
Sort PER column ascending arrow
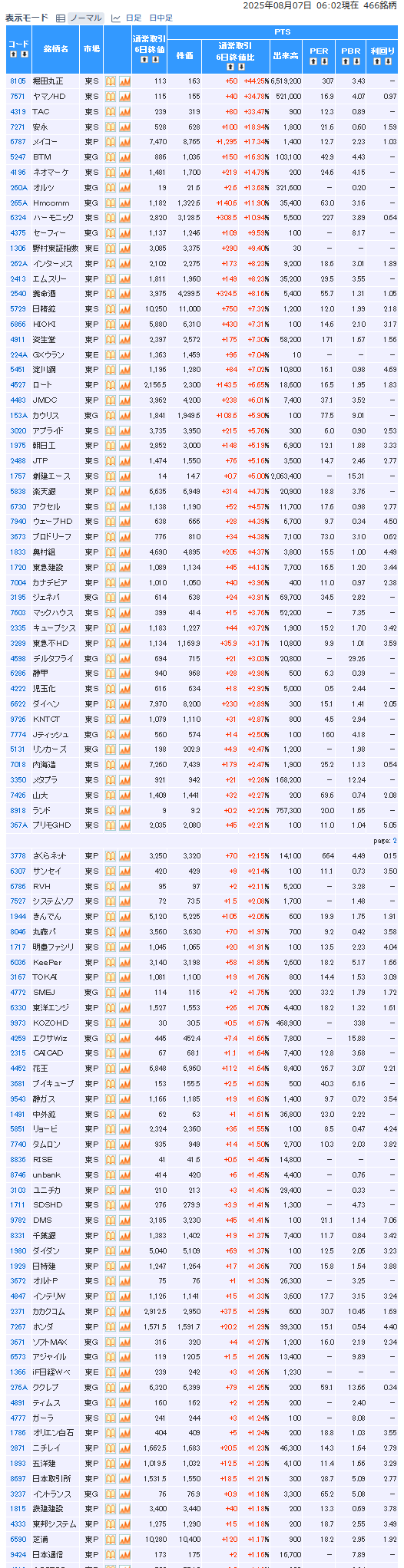[x=313, y=61]
